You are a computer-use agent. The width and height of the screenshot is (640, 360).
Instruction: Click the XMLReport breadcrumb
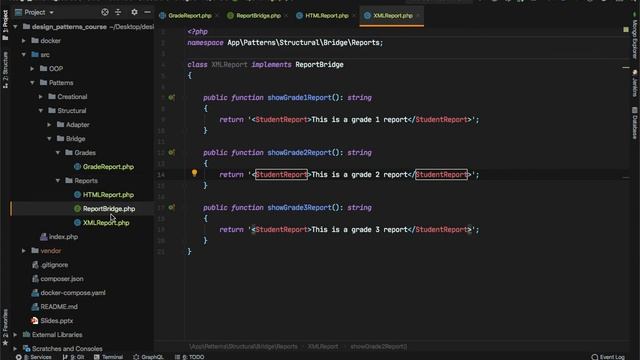[x=322, y=347]
